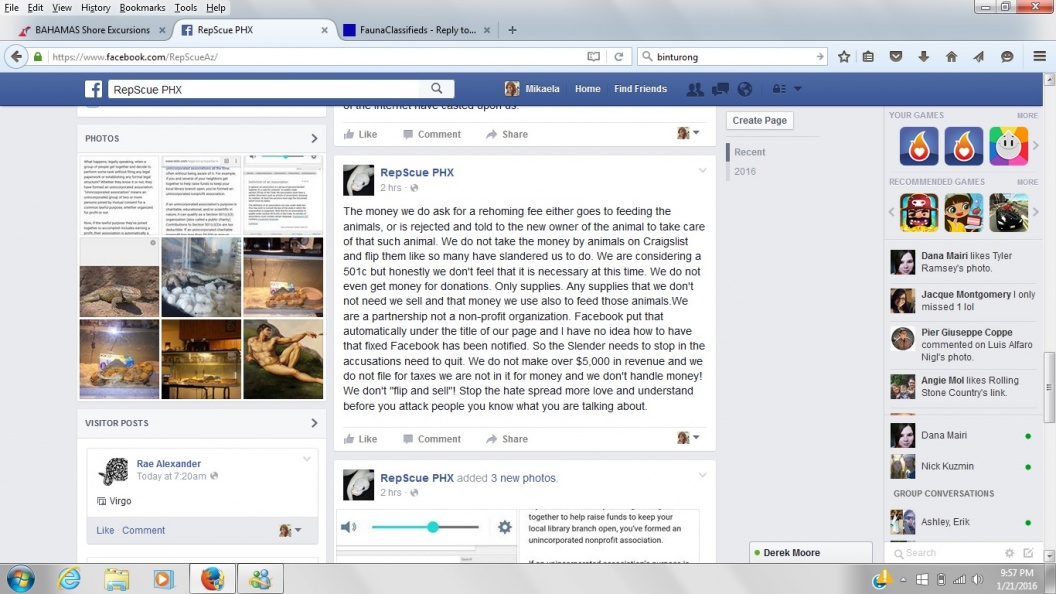The image size is (1056, 594).
Task: Open notifications globe icon
Action: (744, 89)
